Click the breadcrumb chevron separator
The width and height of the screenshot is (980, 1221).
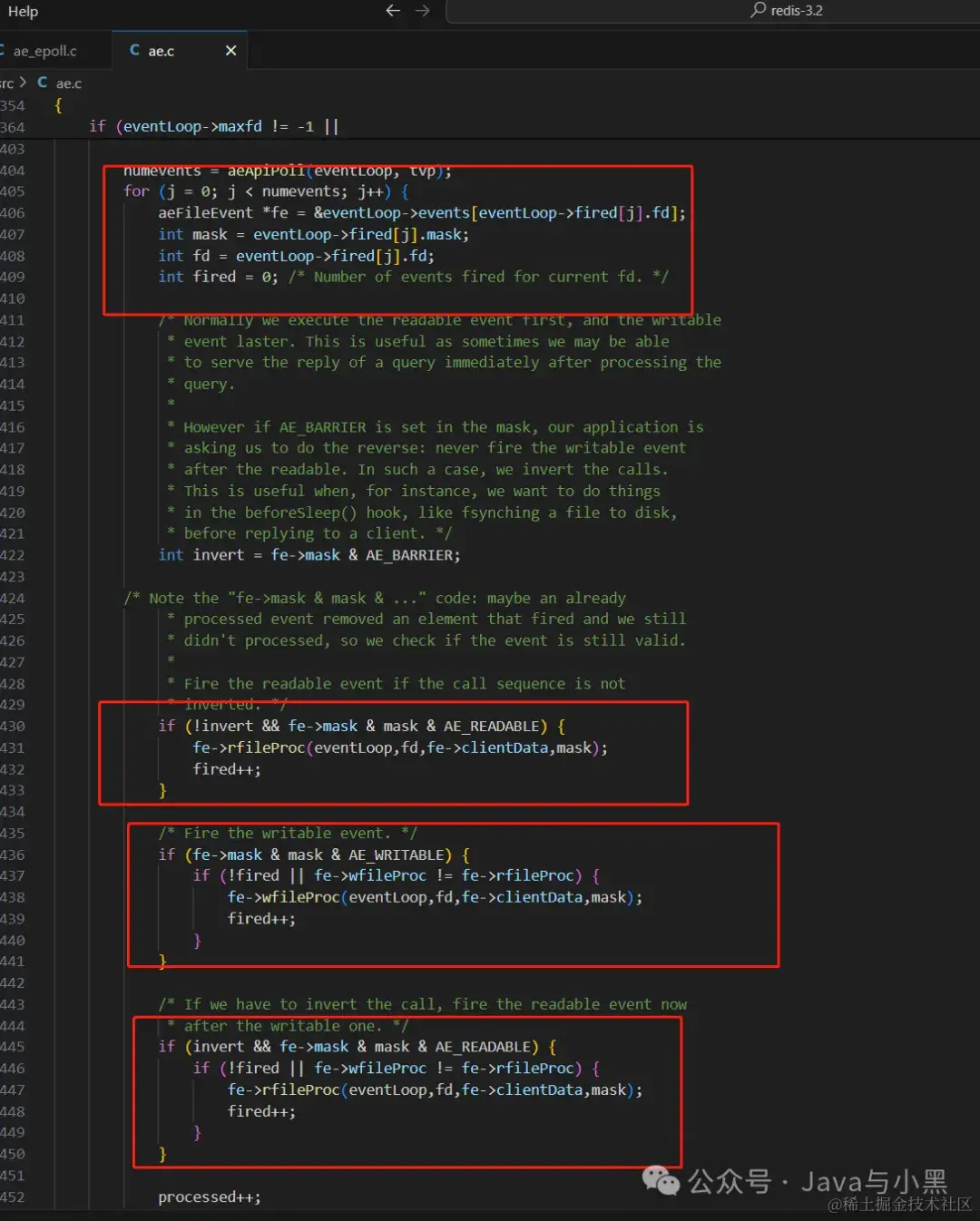coord(23,83)
